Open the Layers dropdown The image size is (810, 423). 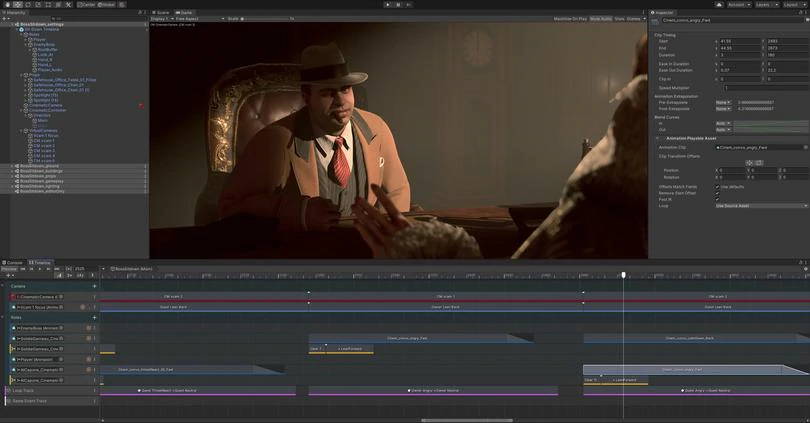pyautogui.click(x=767, y=5)
